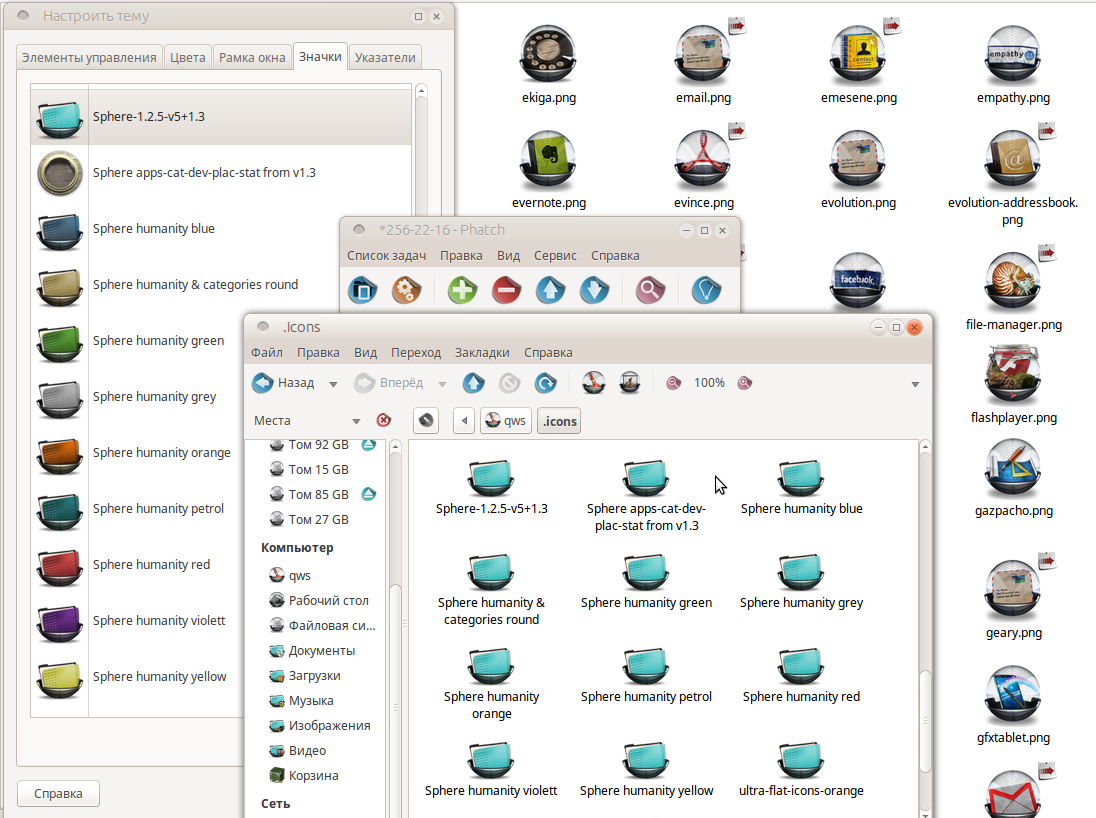Click the Up arrow icon in file manager
The width and height of the screenshot is (1096, 818).
(473, 382)
